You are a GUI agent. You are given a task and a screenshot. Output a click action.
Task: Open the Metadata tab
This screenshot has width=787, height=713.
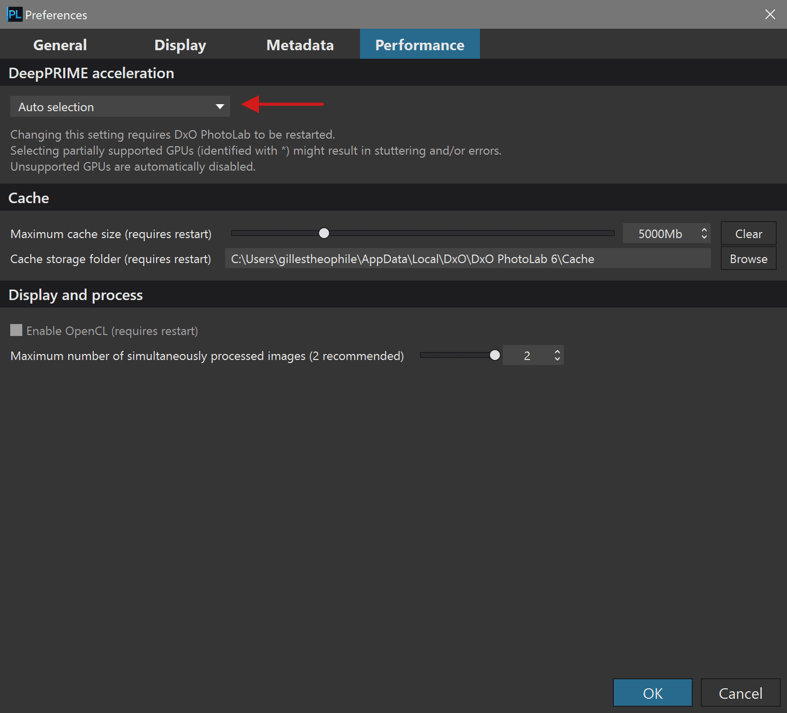300,45
